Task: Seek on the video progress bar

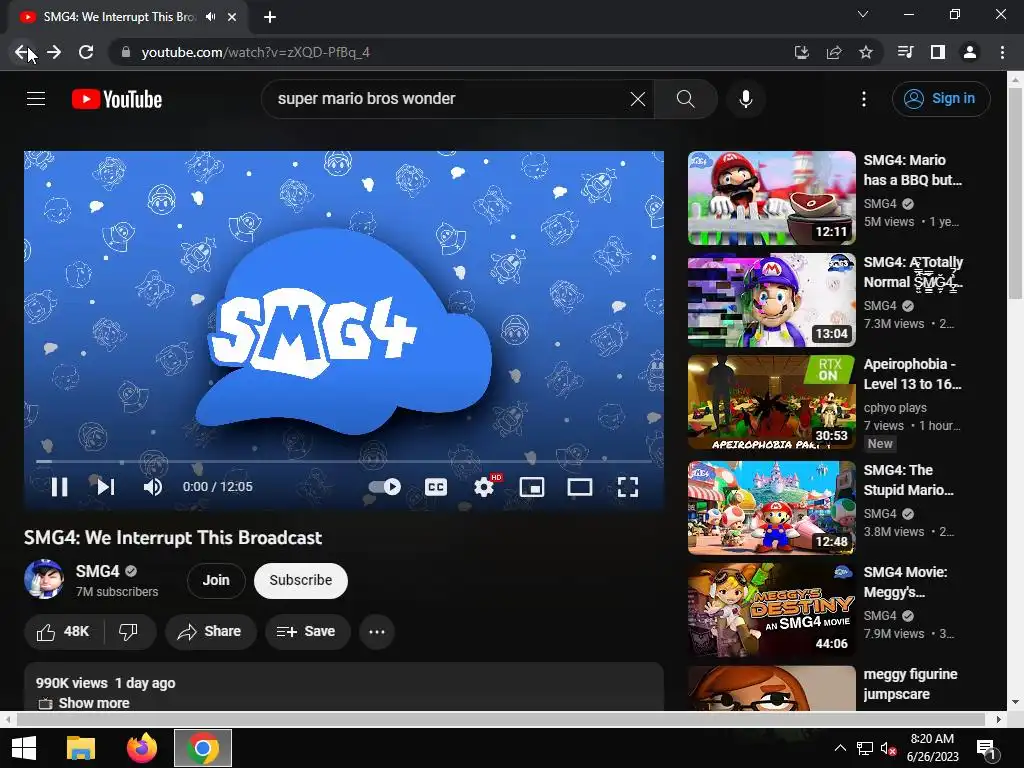Action: [344, 461]
